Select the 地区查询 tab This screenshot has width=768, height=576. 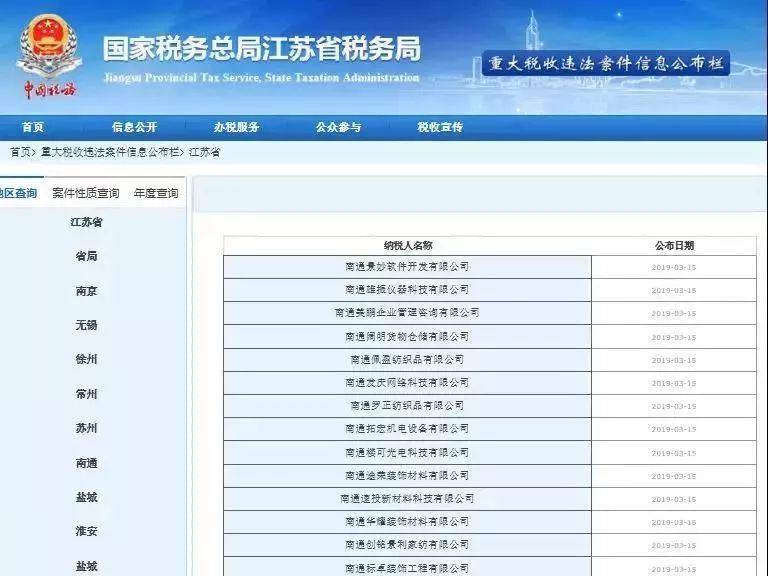[x=18, y=193]
